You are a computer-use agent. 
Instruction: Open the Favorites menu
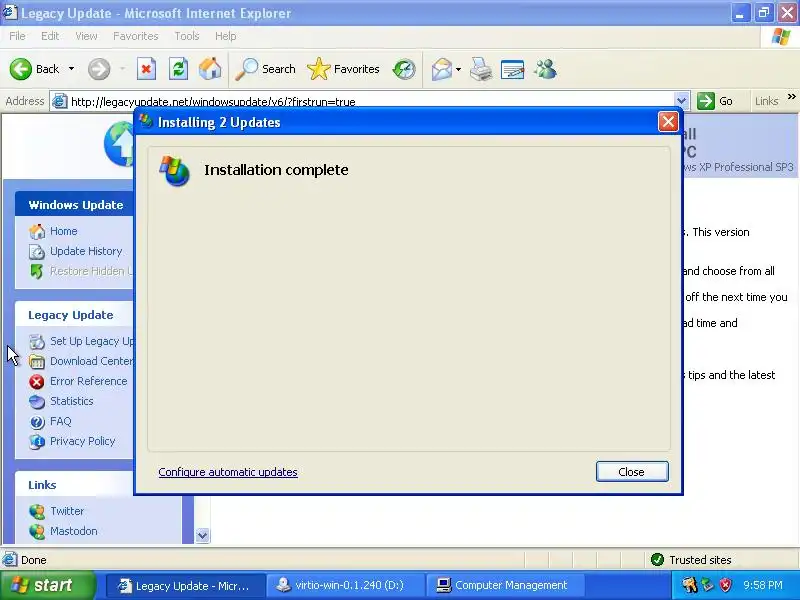click(136, 36)
